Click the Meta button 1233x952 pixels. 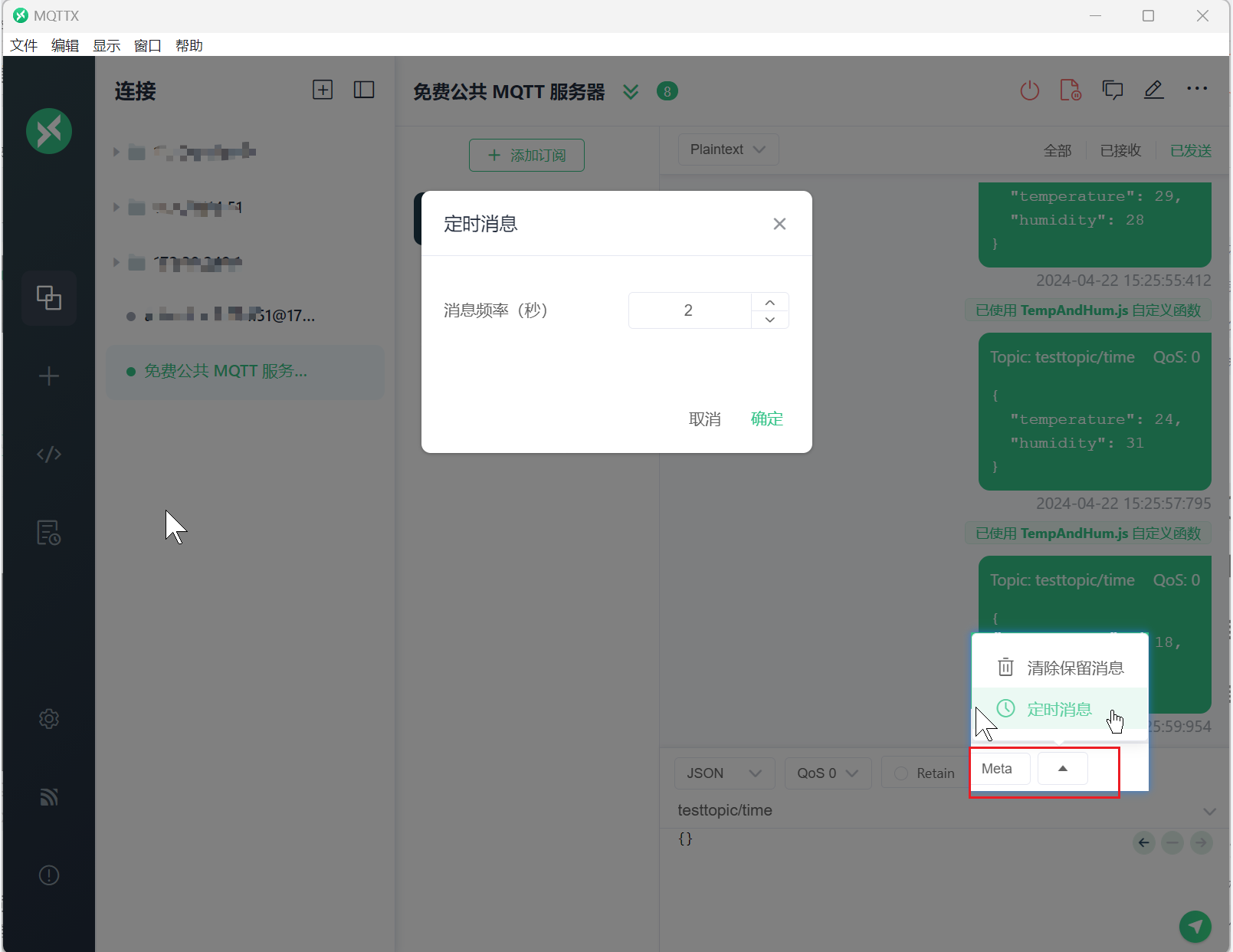997,769
